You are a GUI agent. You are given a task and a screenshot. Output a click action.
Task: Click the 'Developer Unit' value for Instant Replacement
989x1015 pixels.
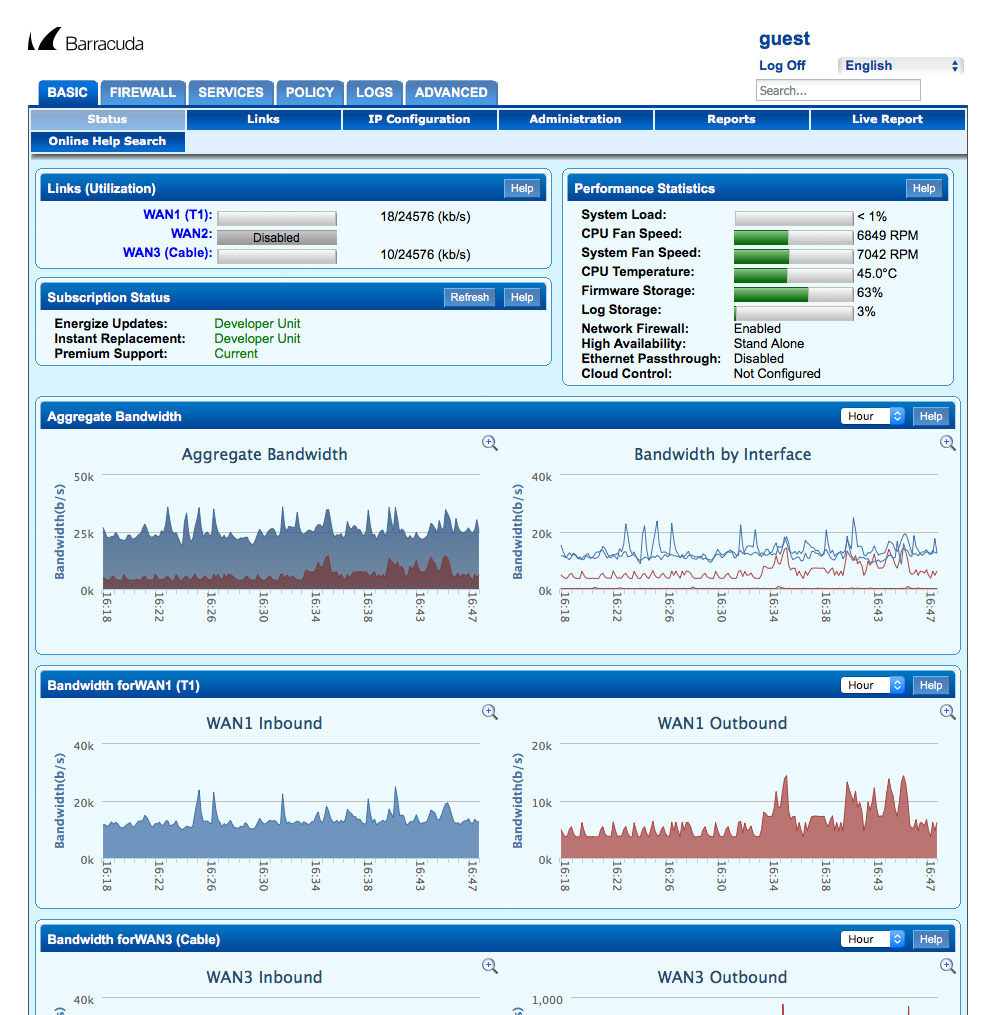(257, 339)
